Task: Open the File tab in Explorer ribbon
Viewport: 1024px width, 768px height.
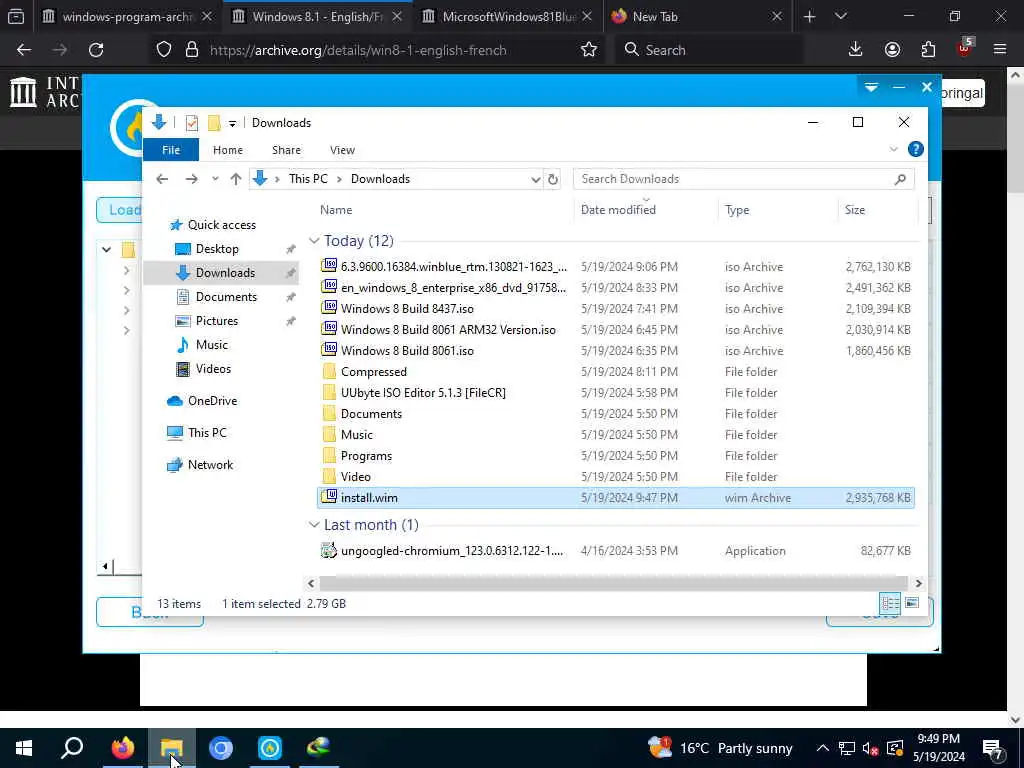Action: pos(170,150)
